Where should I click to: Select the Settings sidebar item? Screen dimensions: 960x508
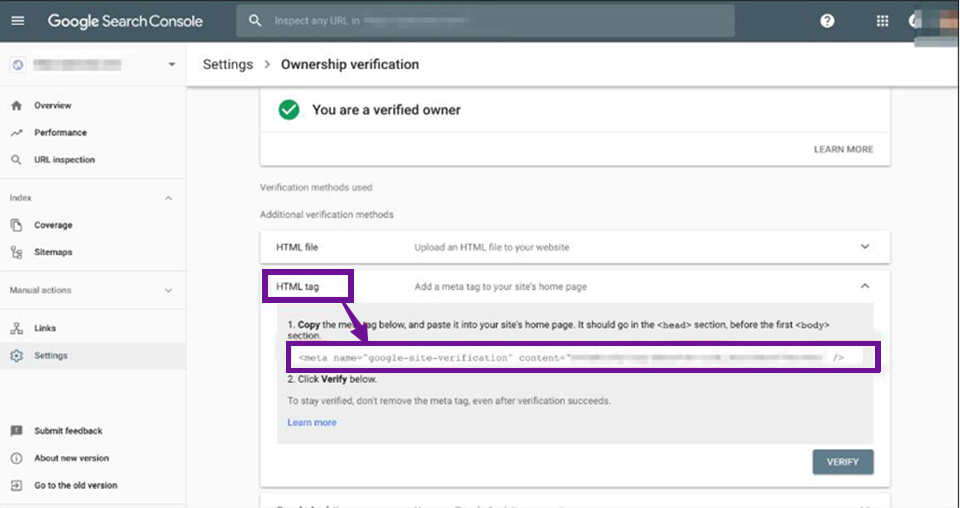(93, 356)
